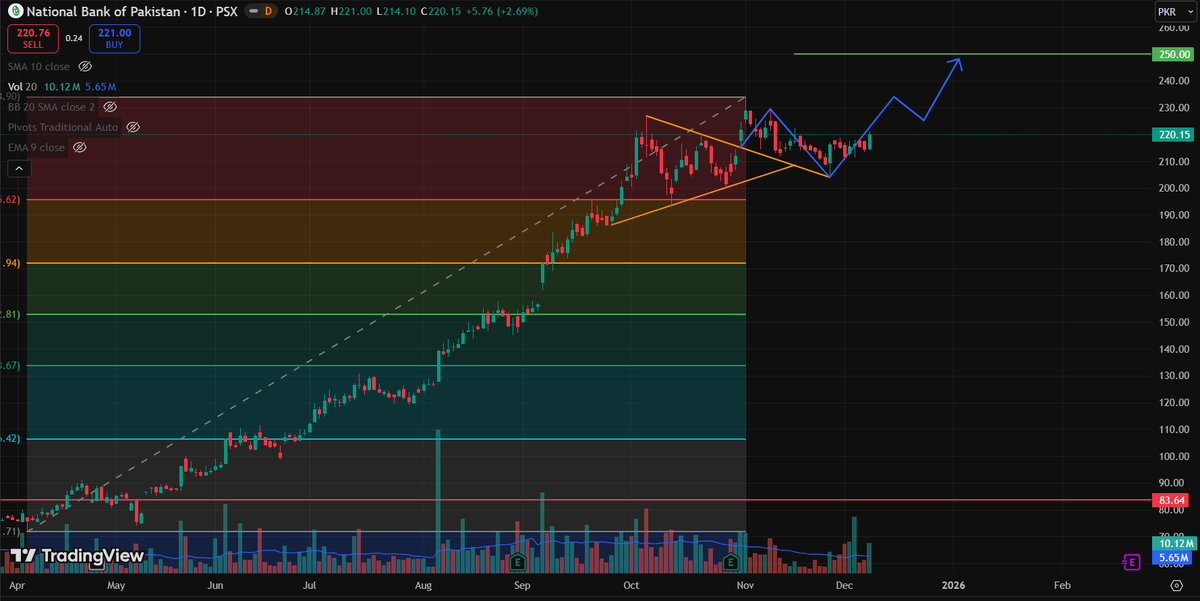Viewport: 1200px width, 601px height.
Task: Toggle visibility of Pivots Traditional Auto indicator
Action: tap(132, 127)
